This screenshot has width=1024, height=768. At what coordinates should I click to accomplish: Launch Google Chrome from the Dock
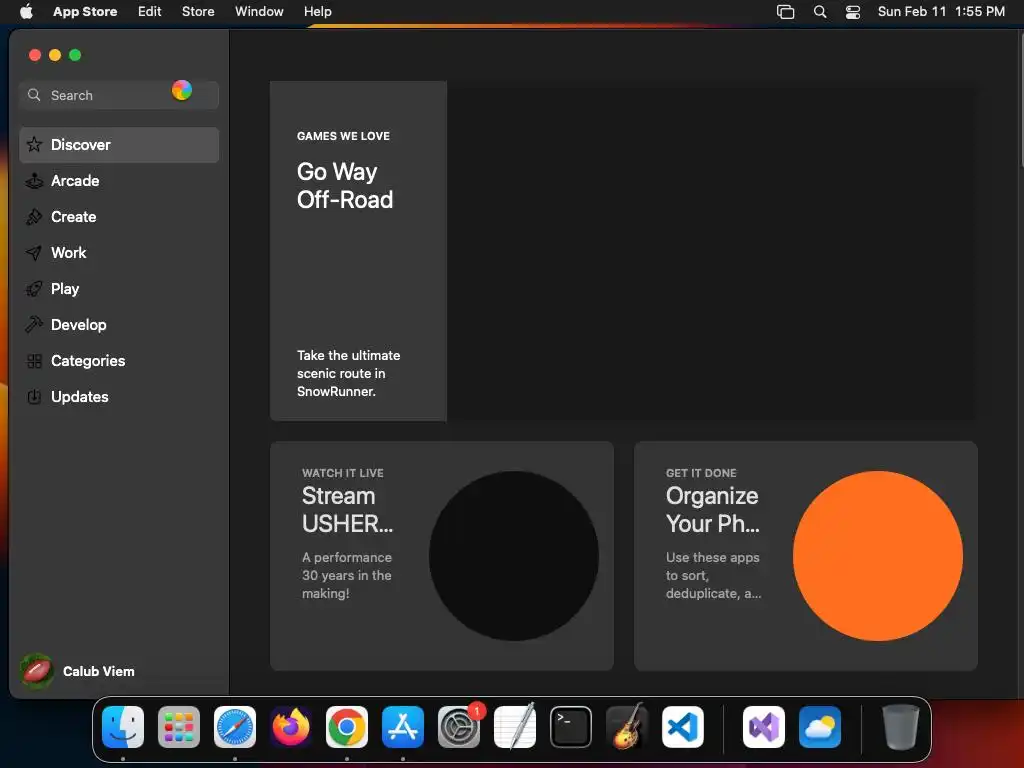(x=347, y=727)
